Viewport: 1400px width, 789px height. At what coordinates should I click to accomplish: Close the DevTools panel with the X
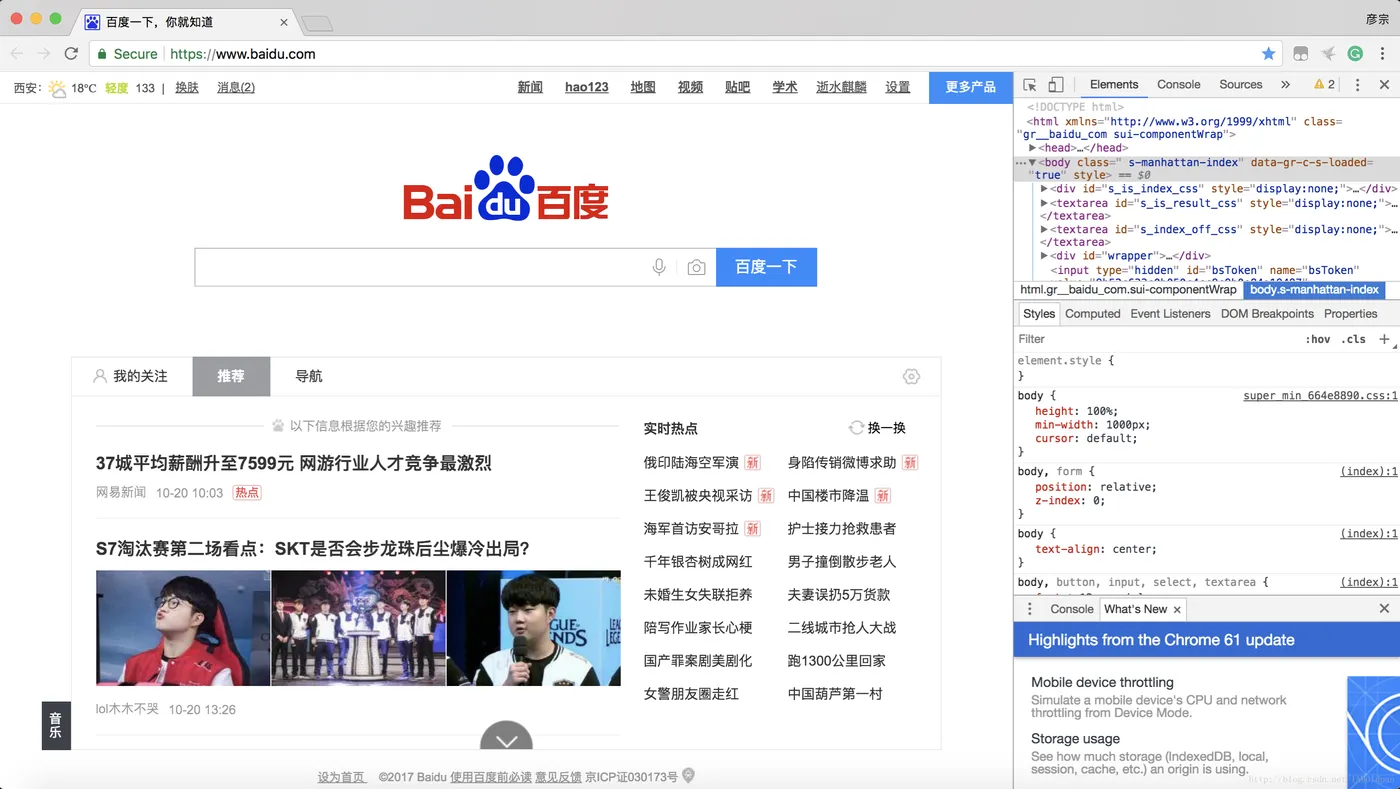tap(1385, 85)
